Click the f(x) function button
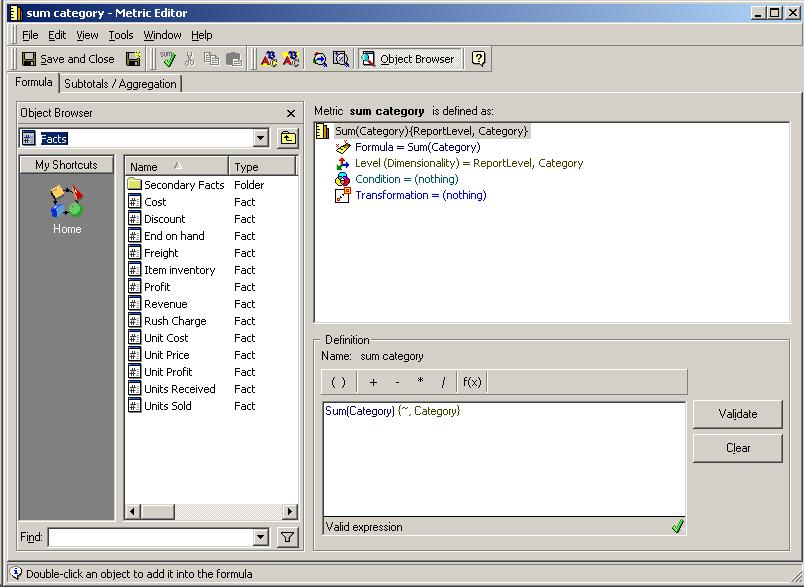 tap(471, 381)
